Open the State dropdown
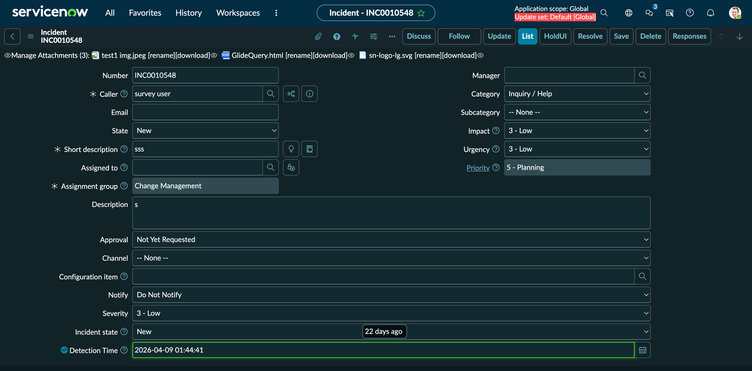Image resolution: width=752 pixels, height=371 pixels. (205, 130)
